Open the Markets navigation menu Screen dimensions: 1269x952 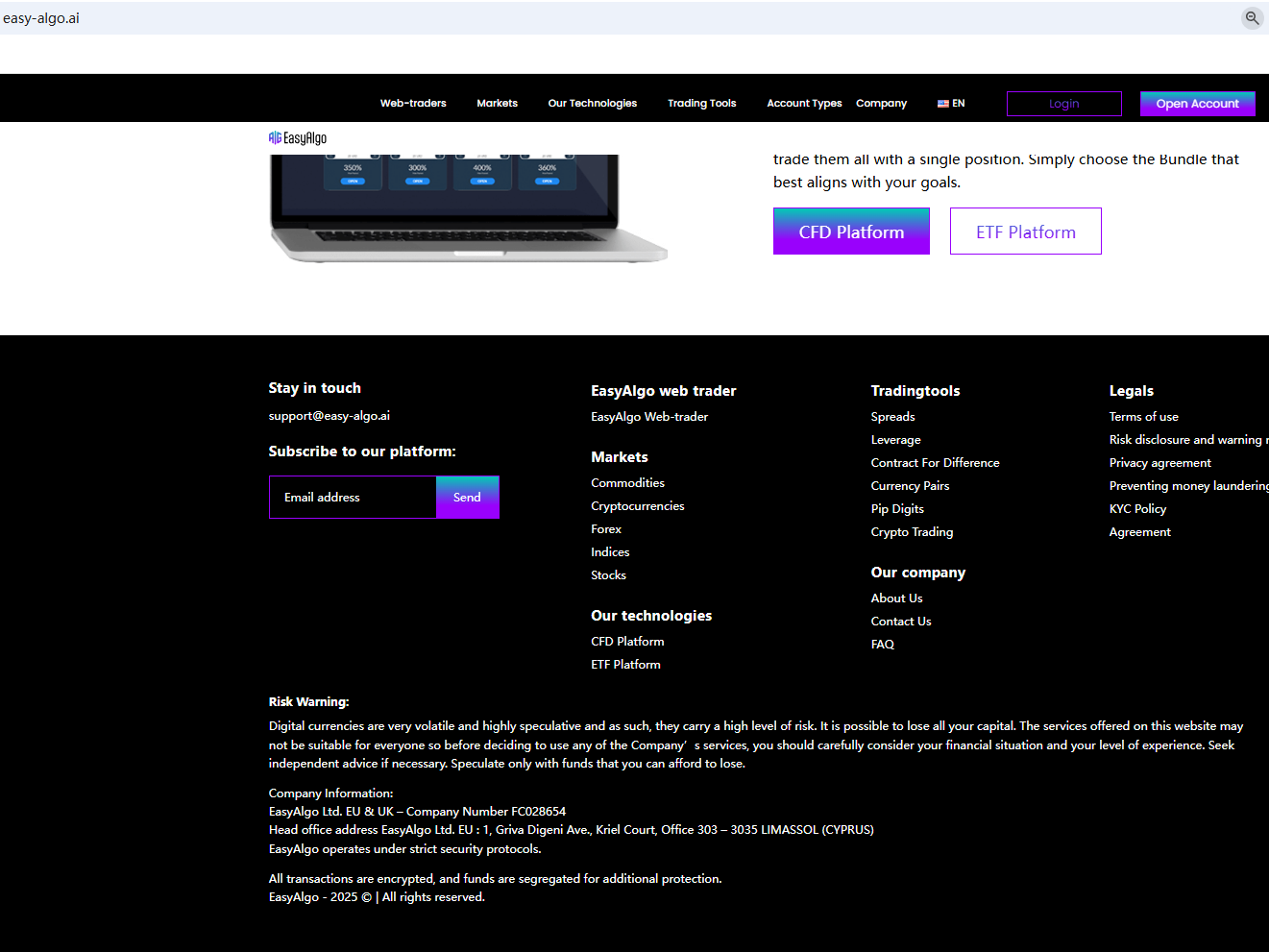click(x=497, y=104)
